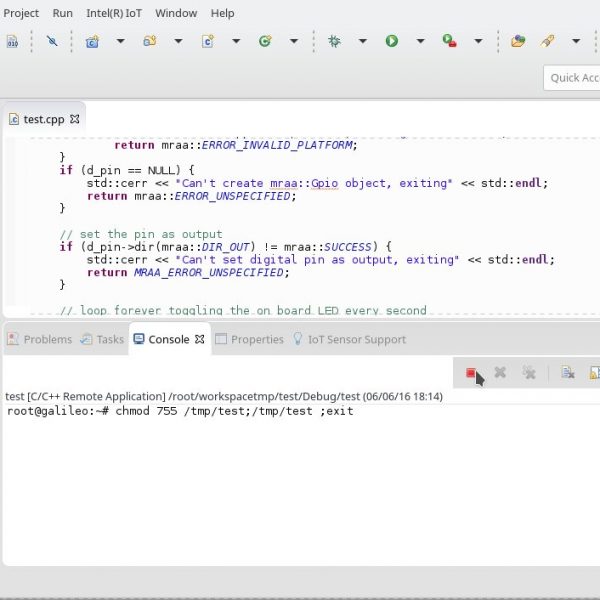Click the DIR_OUT constant in code
Viewport: 600px width, 600px height.
pyautogui.click(x=226, y=247)
